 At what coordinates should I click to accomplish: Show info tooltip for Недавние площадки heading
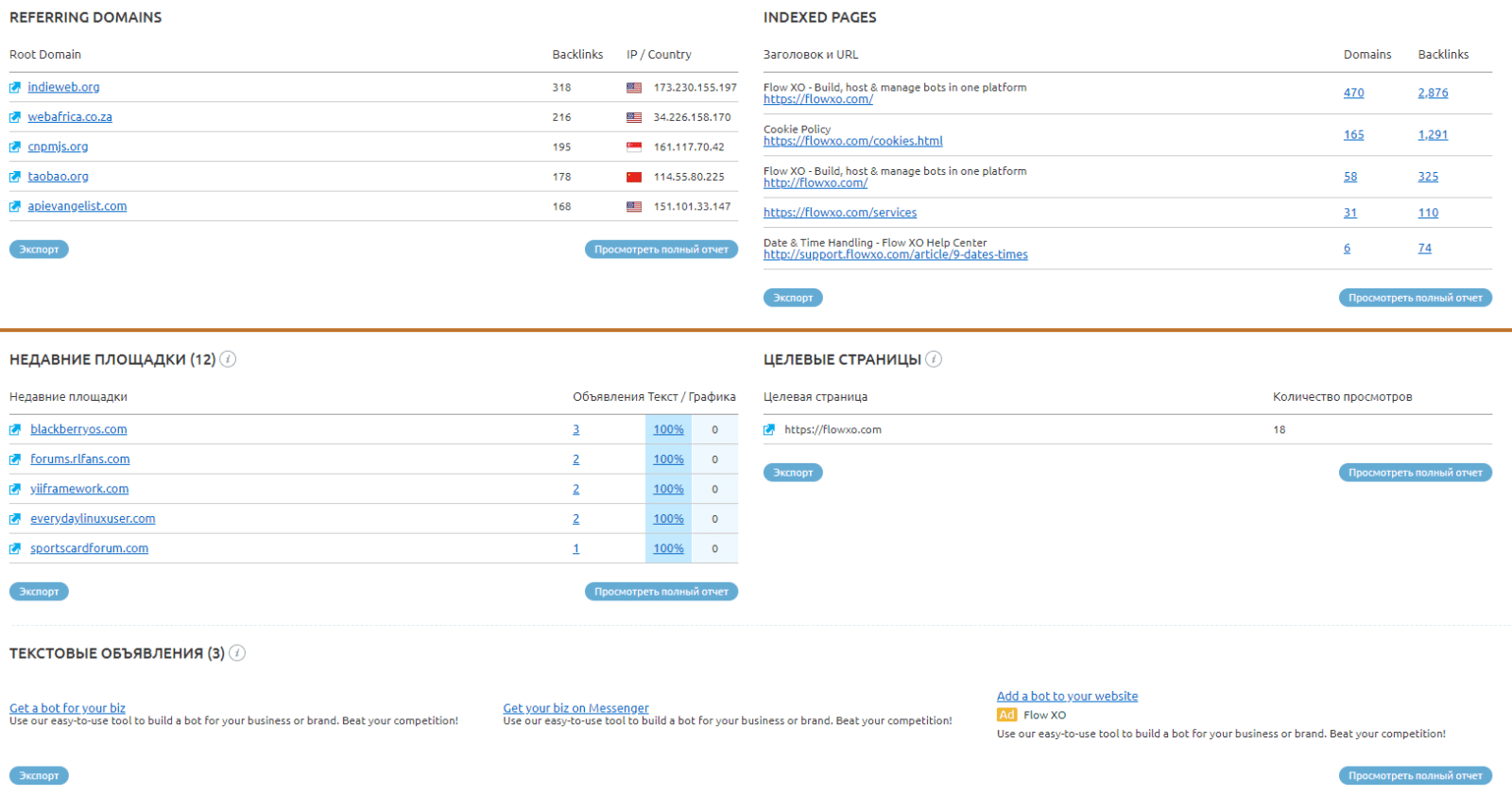pyautogui.click(x=228, y=359)
